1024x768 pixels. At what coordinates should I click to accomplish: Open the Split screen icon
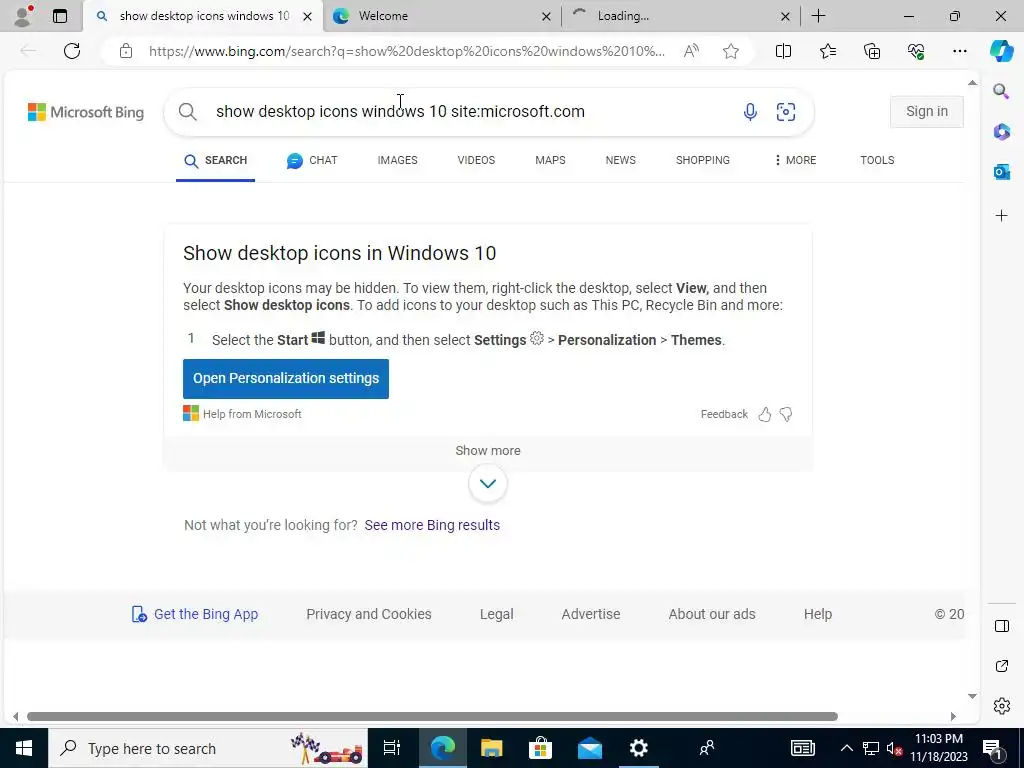tap(783, 51)
